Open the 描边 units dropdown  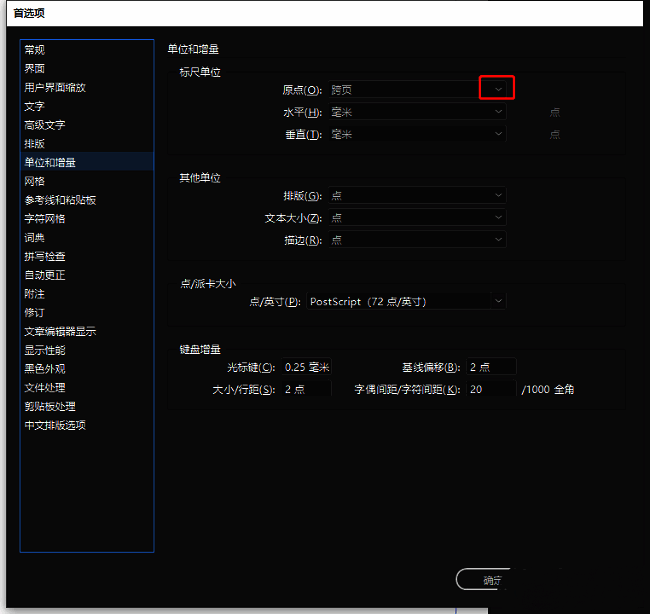click(x=415, y=240)
